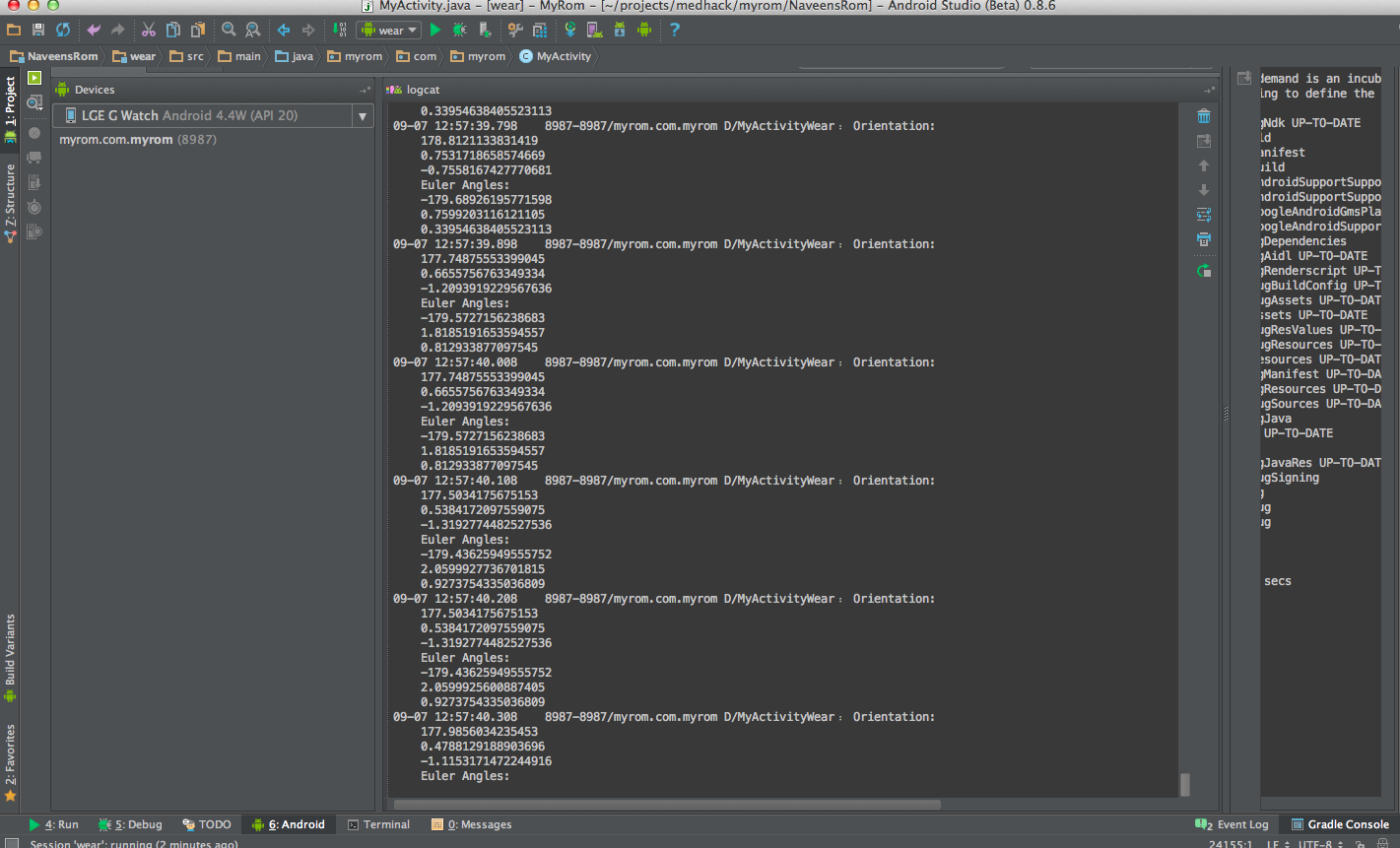Screen dimensions: 1400x848
Task: Click main breadcrumb folder
Action: [239, 56]
